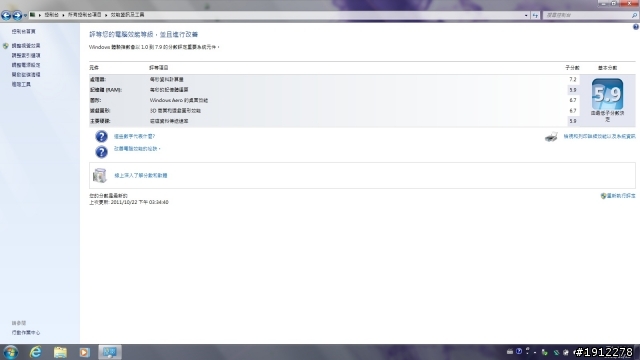Launch Windows Media Player from taskbar
Viewport: 640px width, 360px height.
[x=84, y=352]
